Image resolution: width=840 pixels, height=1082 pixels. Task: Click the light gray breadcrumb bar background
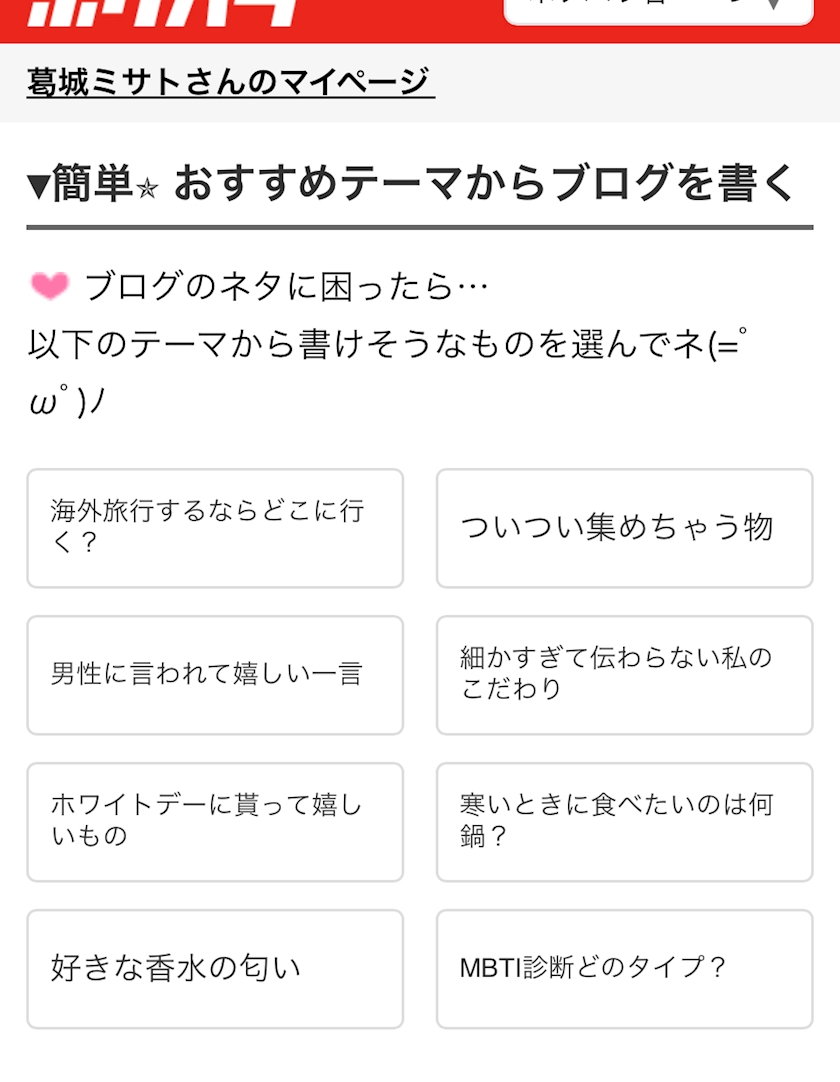[640, 83]
